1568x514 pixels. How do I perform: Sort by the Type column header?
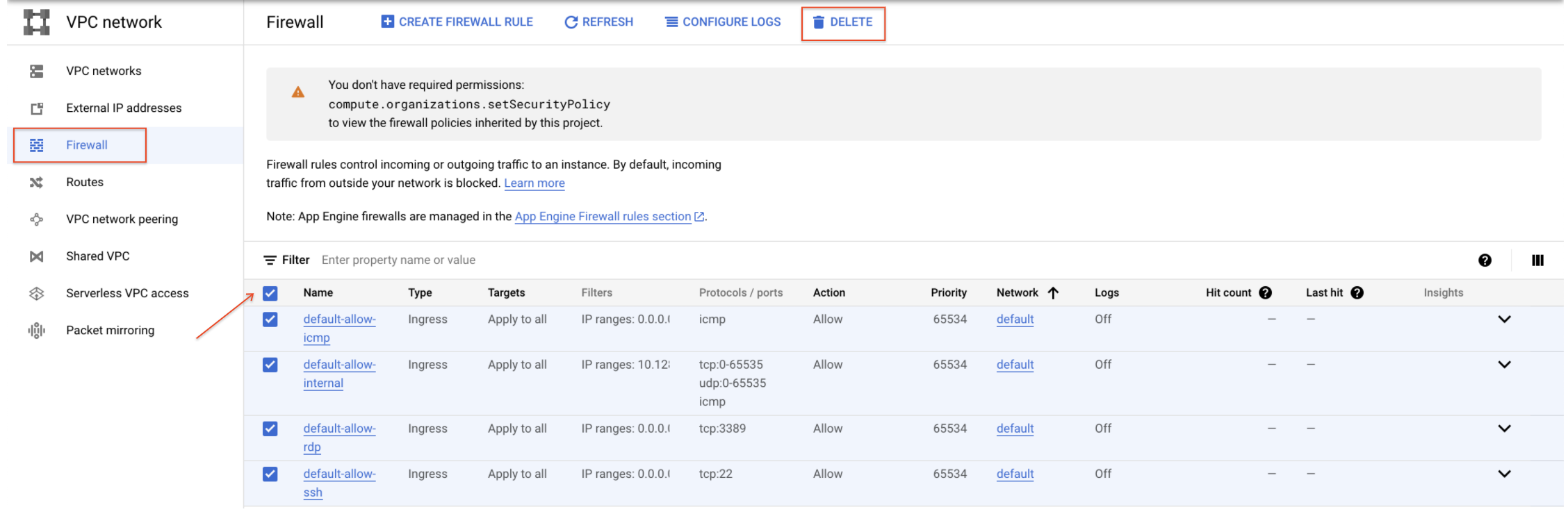(420, 293)
